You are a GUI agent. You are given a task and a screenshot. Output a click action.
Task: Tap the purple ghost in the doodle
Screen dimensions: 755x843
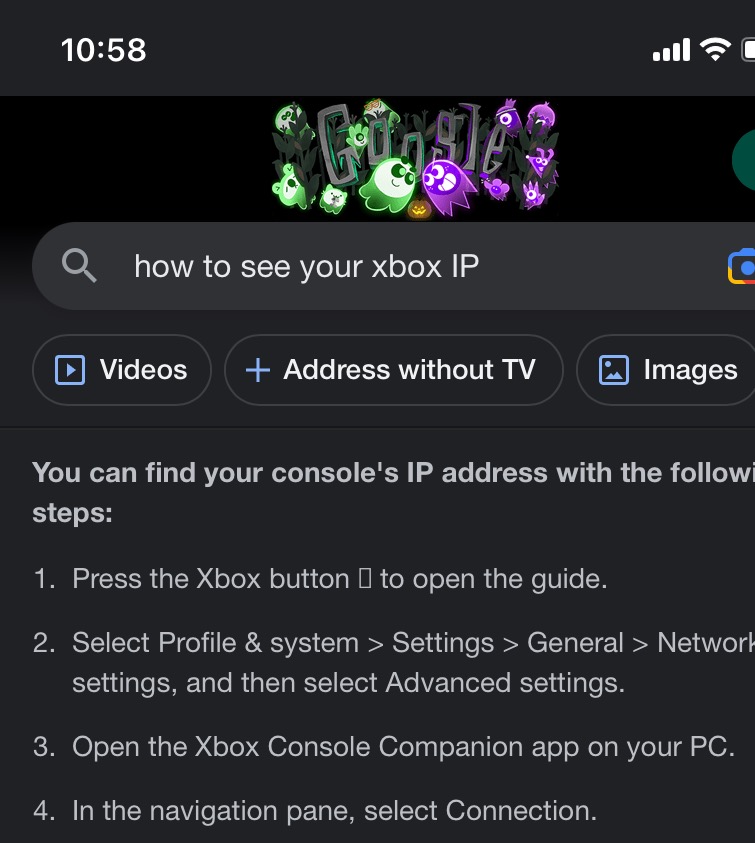[447, 185]
